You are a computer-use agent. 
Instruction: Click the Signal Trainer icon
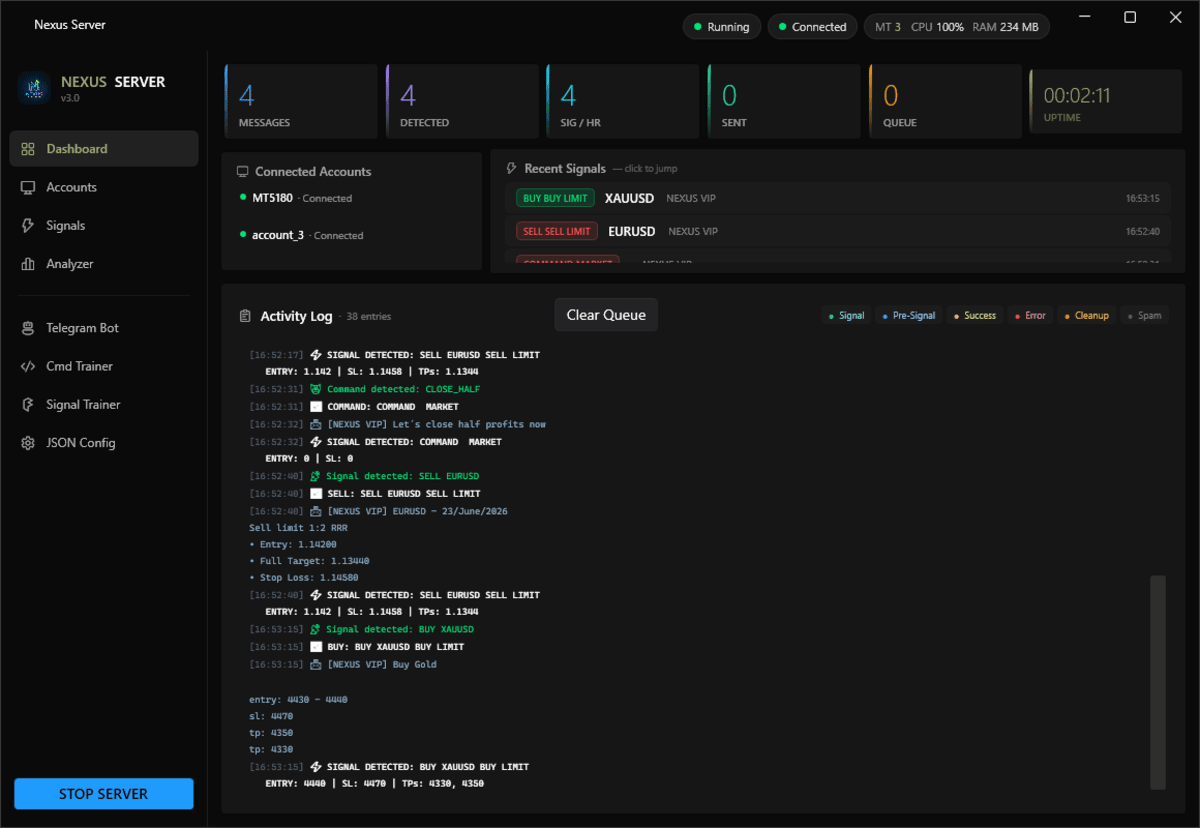pos(28,404)
